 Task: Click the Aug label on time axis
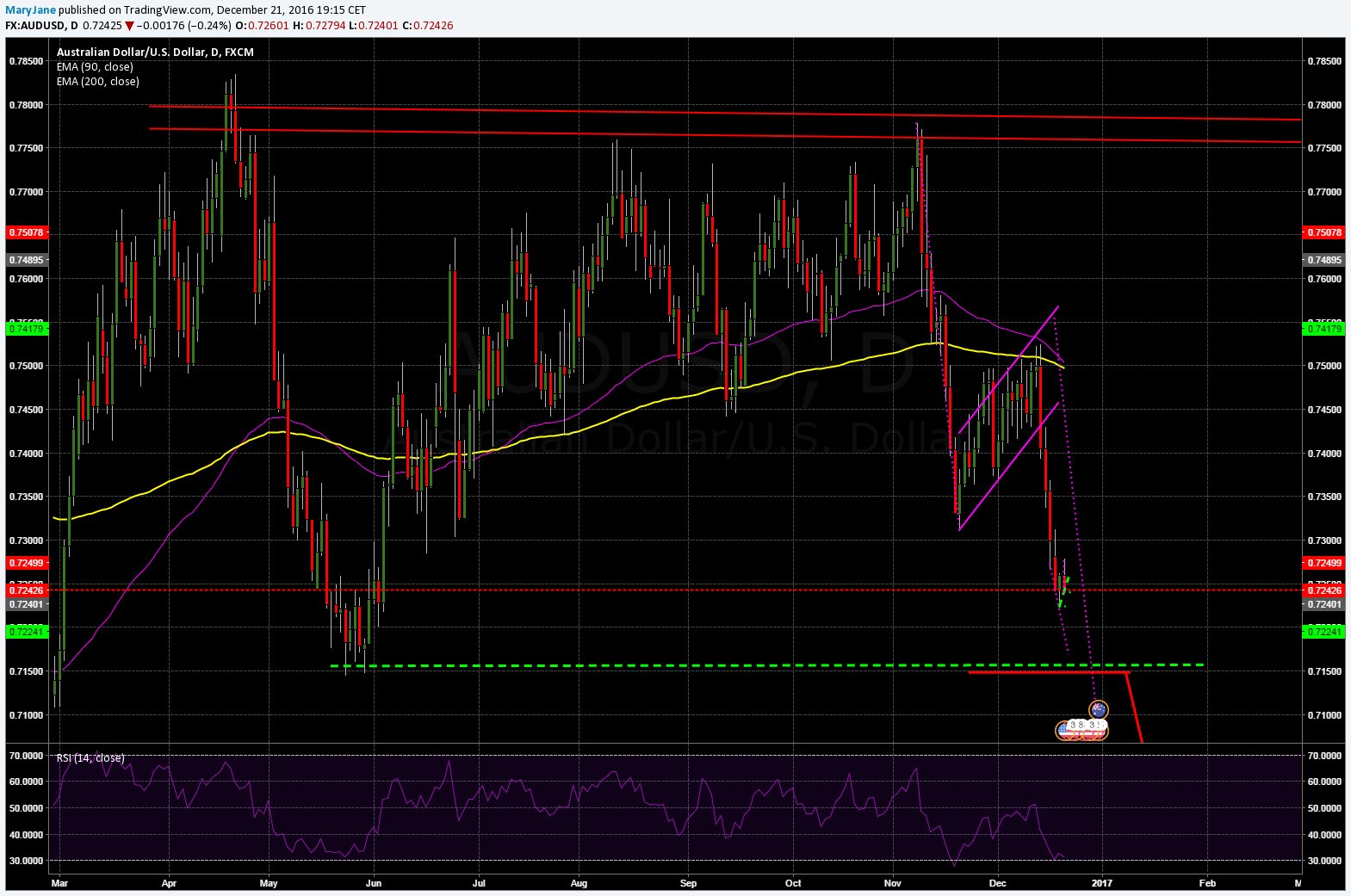[579, 883]
